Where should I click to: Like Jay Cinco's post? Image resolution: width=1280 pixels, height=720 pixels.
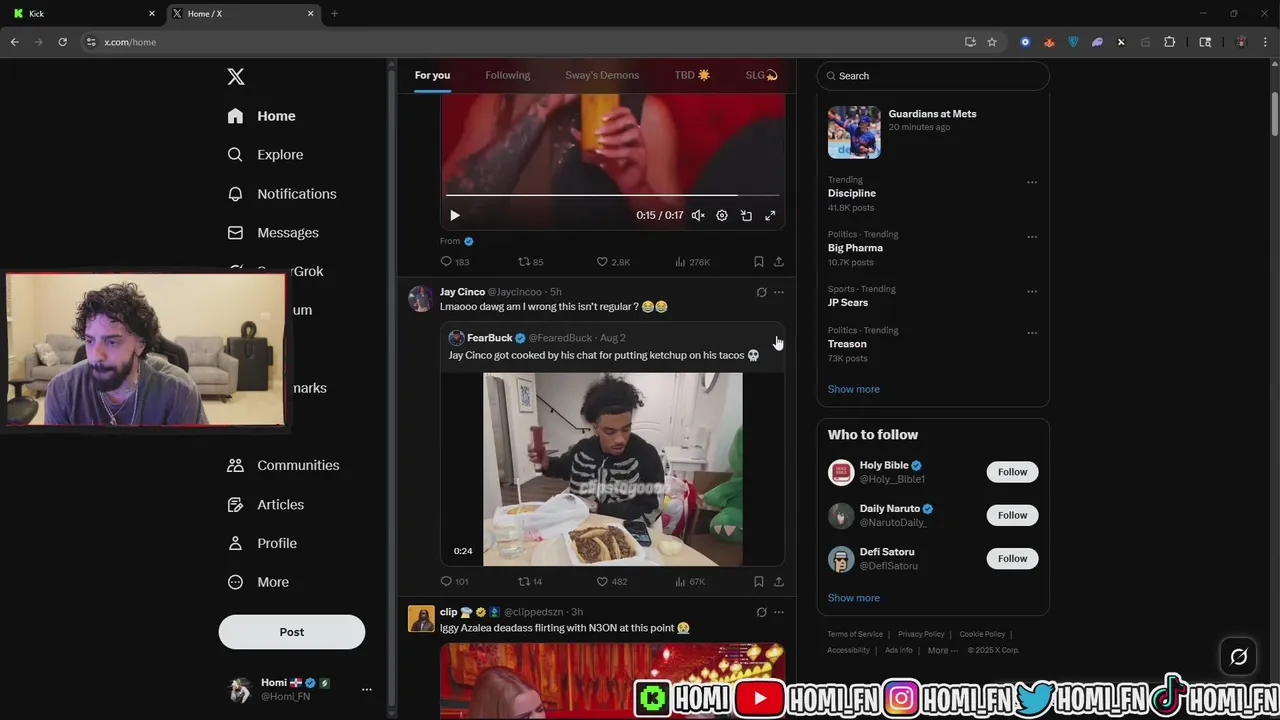coord(612,581)
